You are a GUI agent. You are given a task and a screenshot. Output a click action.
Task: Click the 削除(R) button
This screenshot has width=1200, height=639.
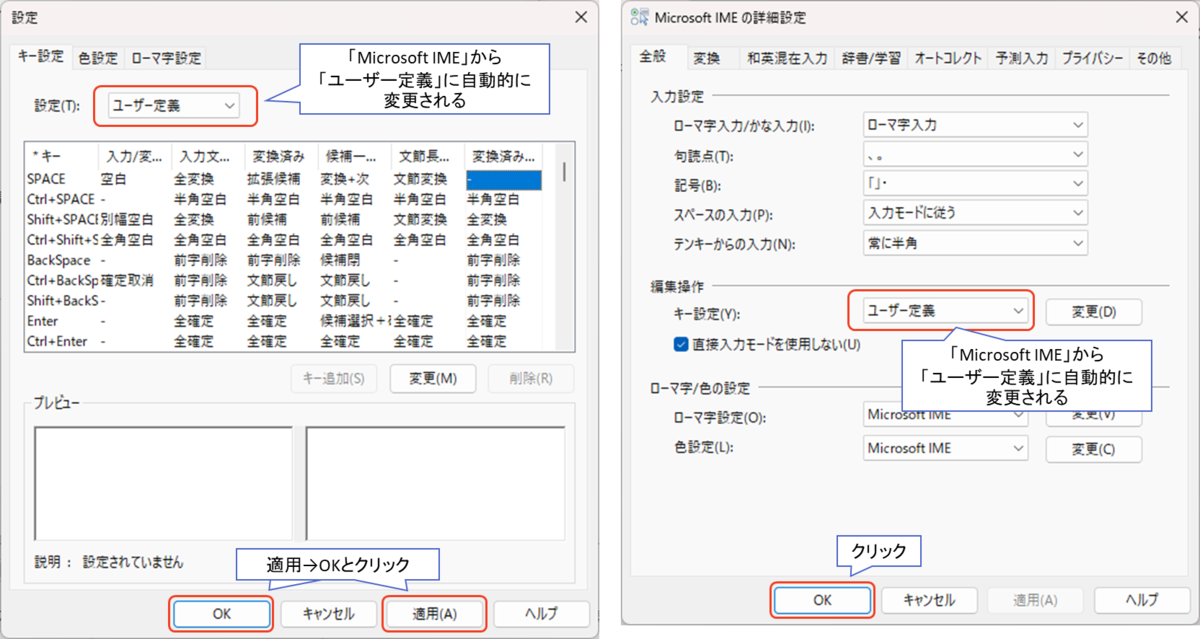(531, 378)
